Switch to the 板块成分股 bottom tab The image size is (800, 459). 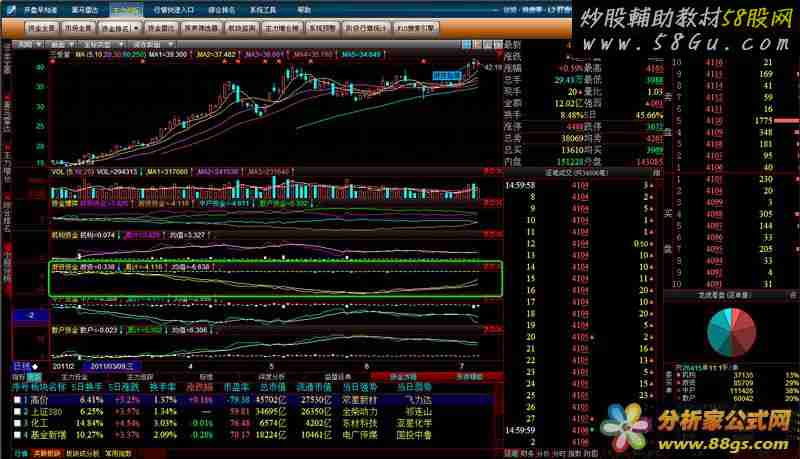[x=82, y=453]
